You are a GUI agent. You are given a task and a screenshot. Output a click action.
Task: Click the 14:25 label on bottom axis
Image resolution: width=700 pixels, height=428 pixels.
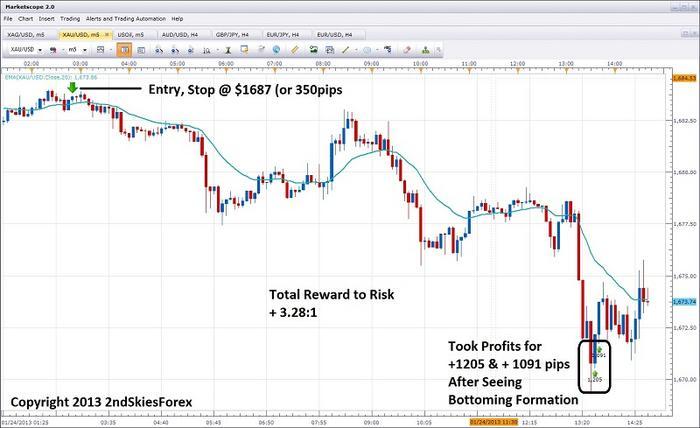click(634, 422)
